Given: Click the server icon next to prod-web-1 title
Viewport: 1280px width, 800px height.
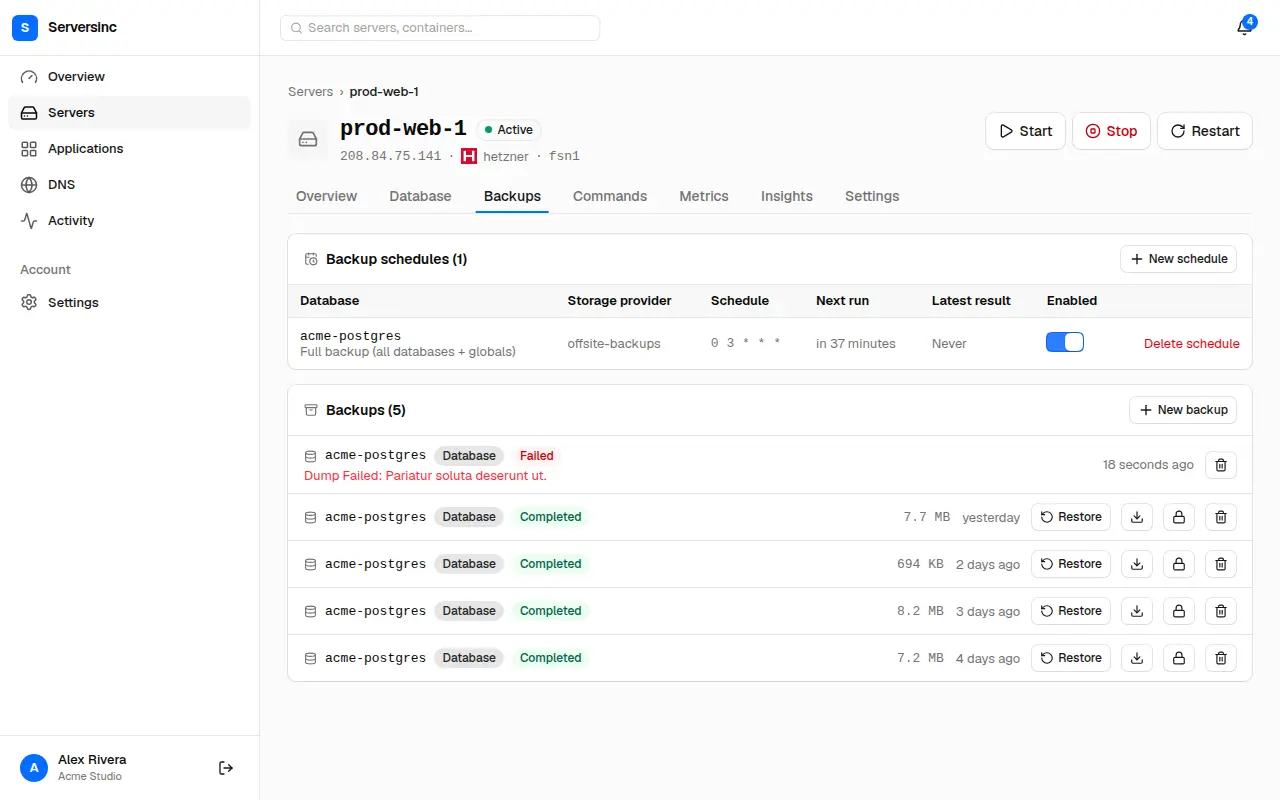Looking at the screenshot, I should (308, 139).
